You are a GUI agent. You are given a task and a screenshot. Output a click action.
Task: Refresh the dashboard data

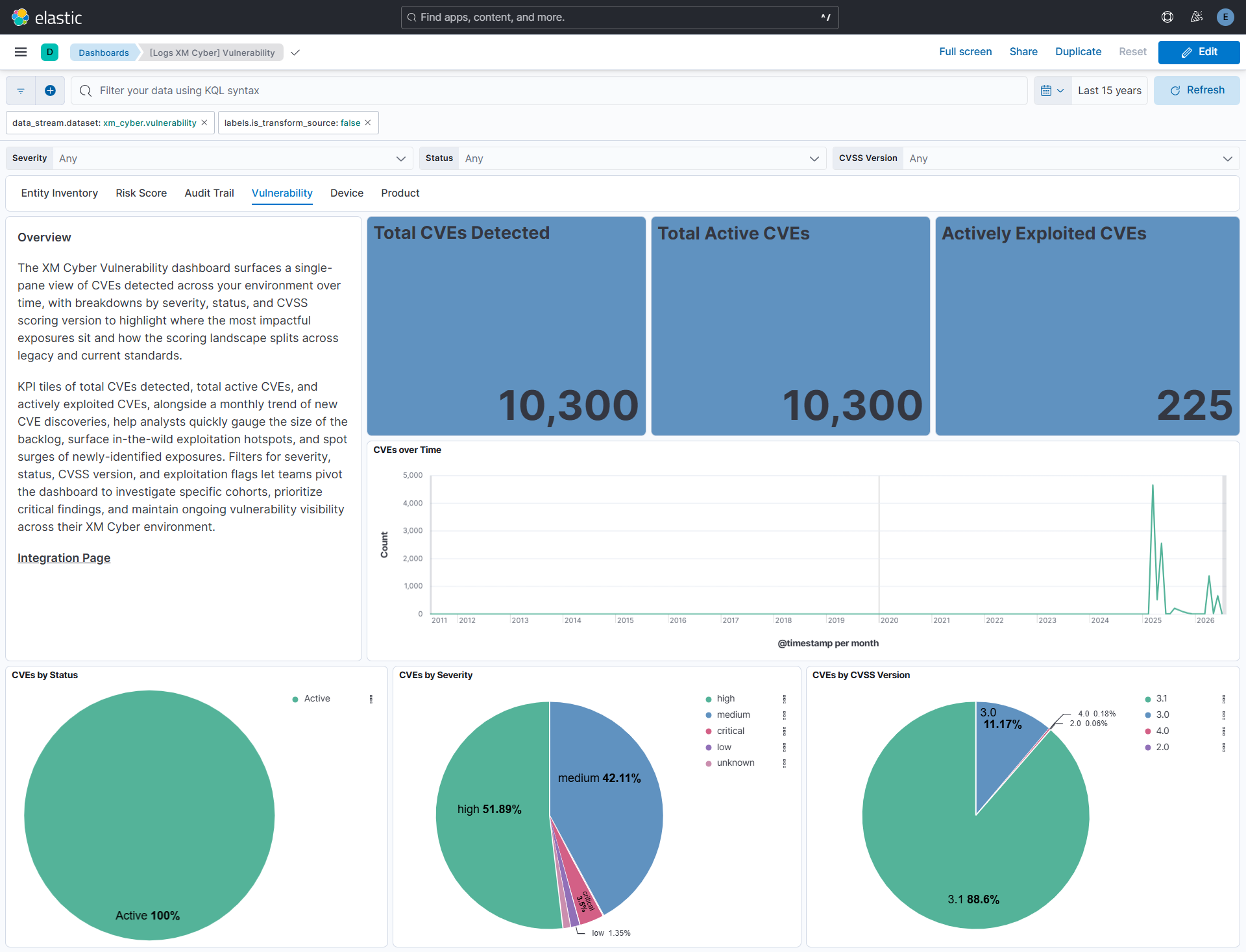pyautogui.click(x=1197, y=91)
